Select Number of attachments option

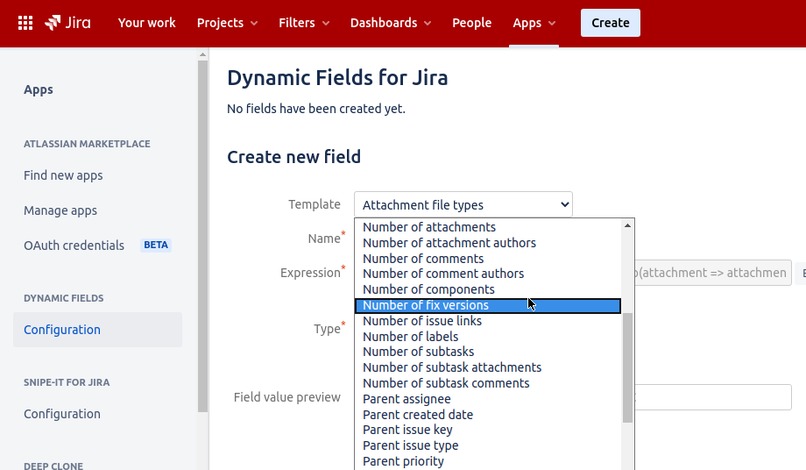point(488,227)
